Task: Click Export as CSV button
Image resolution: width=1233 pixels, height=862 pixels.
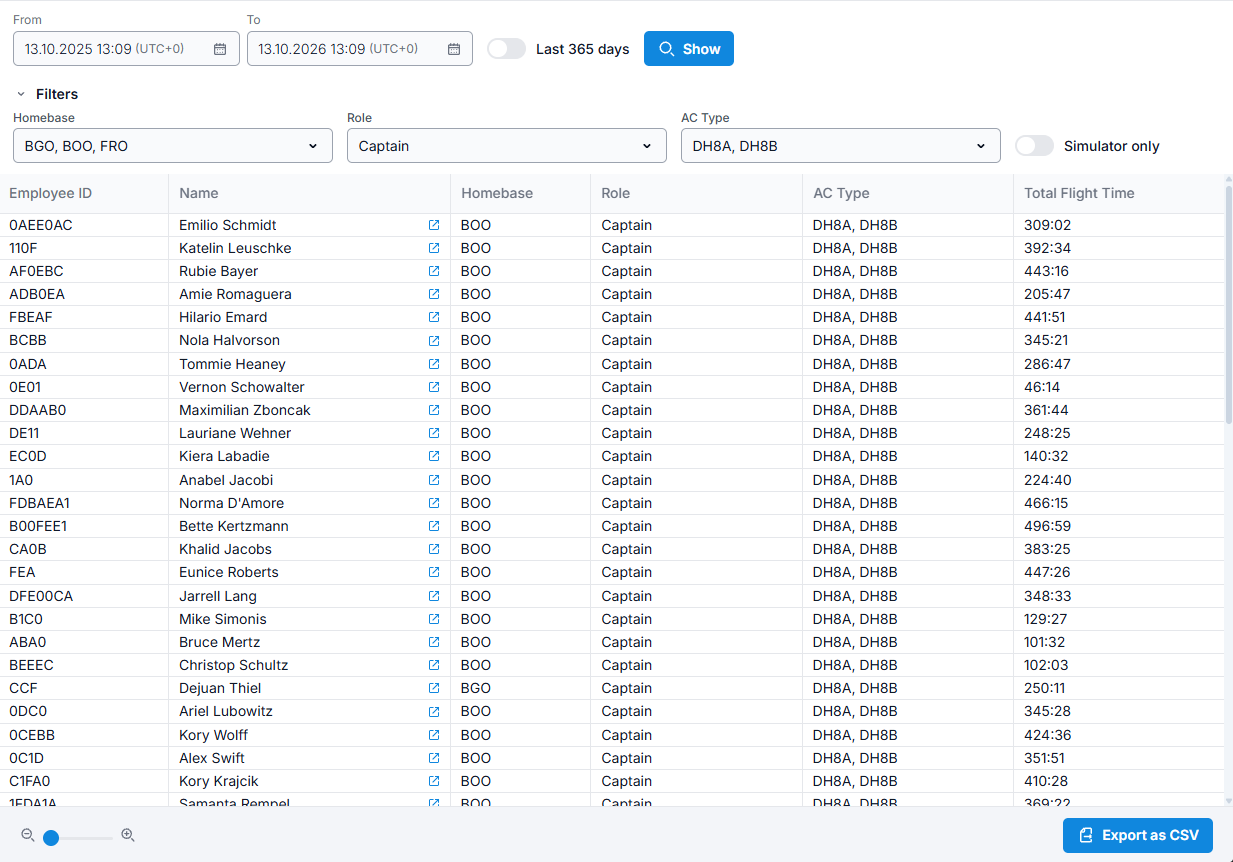Action: pyautogui.click(x=1138, y=835)
